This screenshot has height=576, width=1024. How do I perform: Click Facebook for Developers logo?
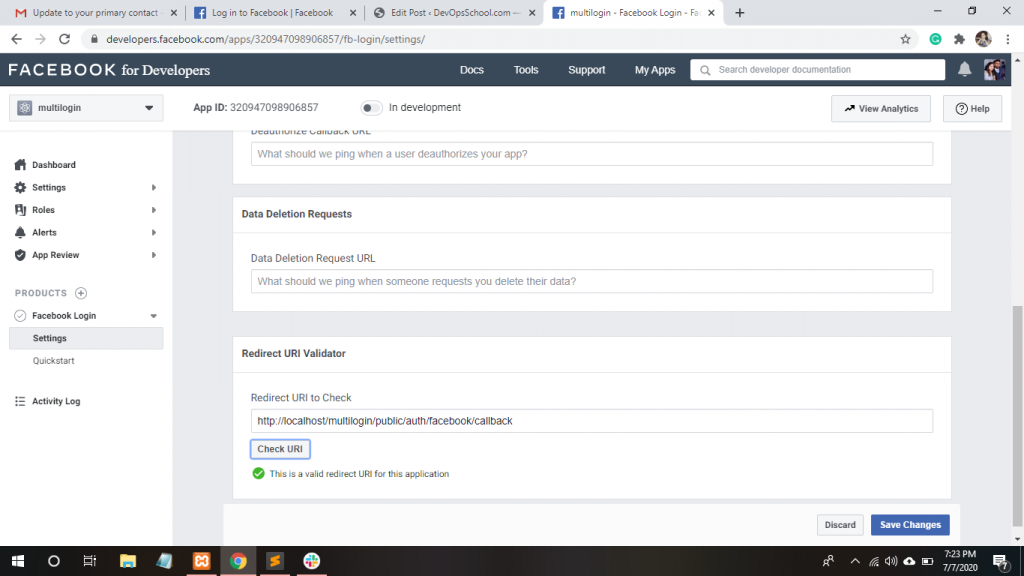point(109,70)
